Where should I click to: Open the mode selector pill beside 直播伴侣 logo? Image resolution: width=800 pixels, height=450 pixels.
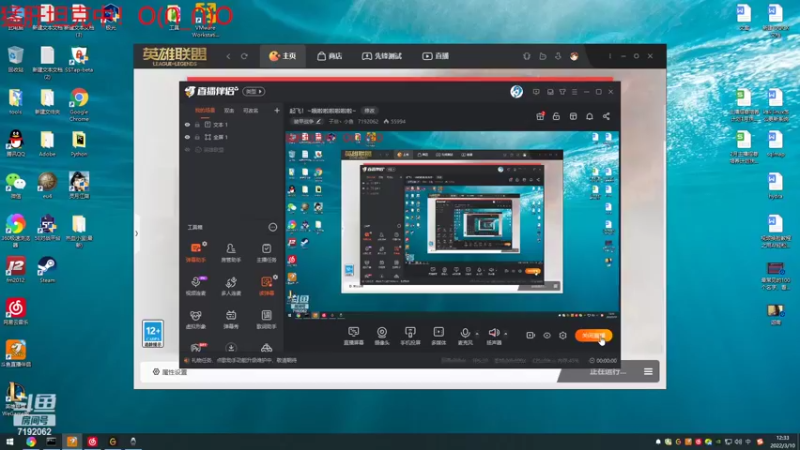(254, 91)
